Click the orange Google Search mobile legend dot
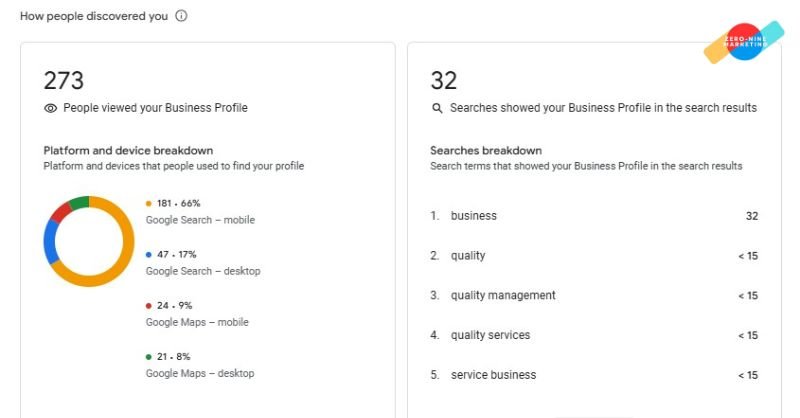800x418 pixels. coord(149,203)
